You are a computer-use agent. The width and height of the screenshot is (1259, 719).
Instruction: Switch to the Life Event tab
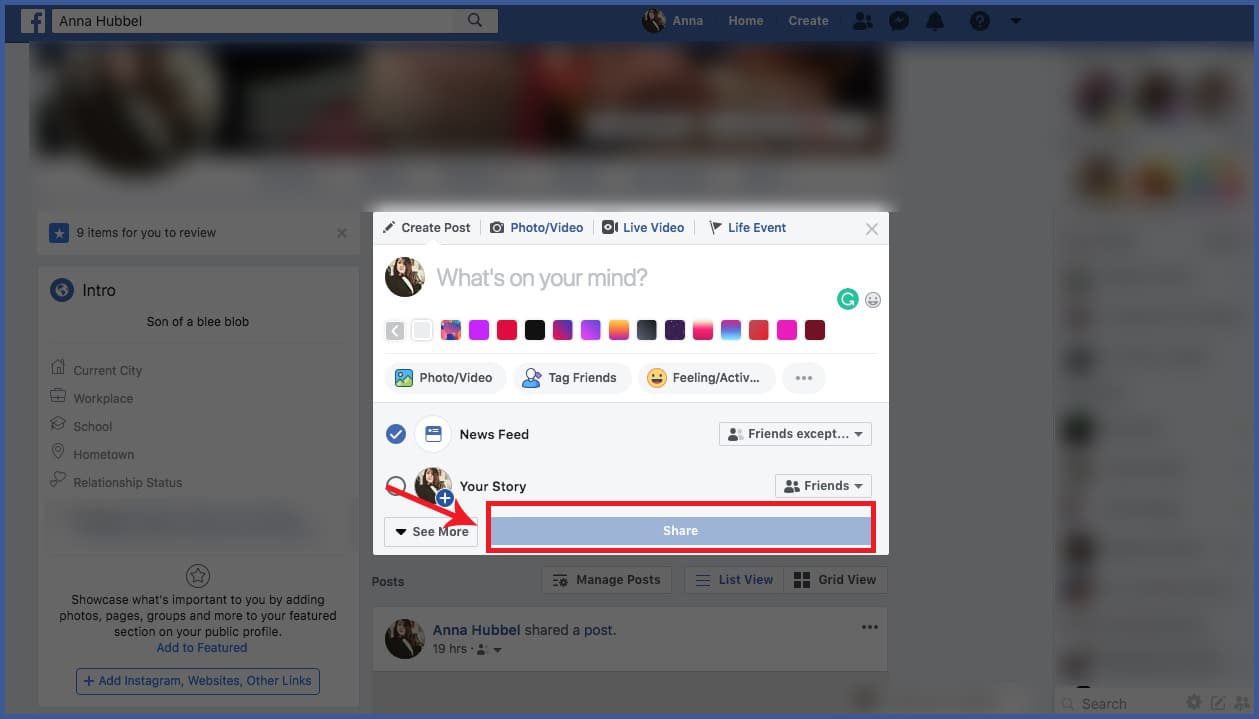747,228
